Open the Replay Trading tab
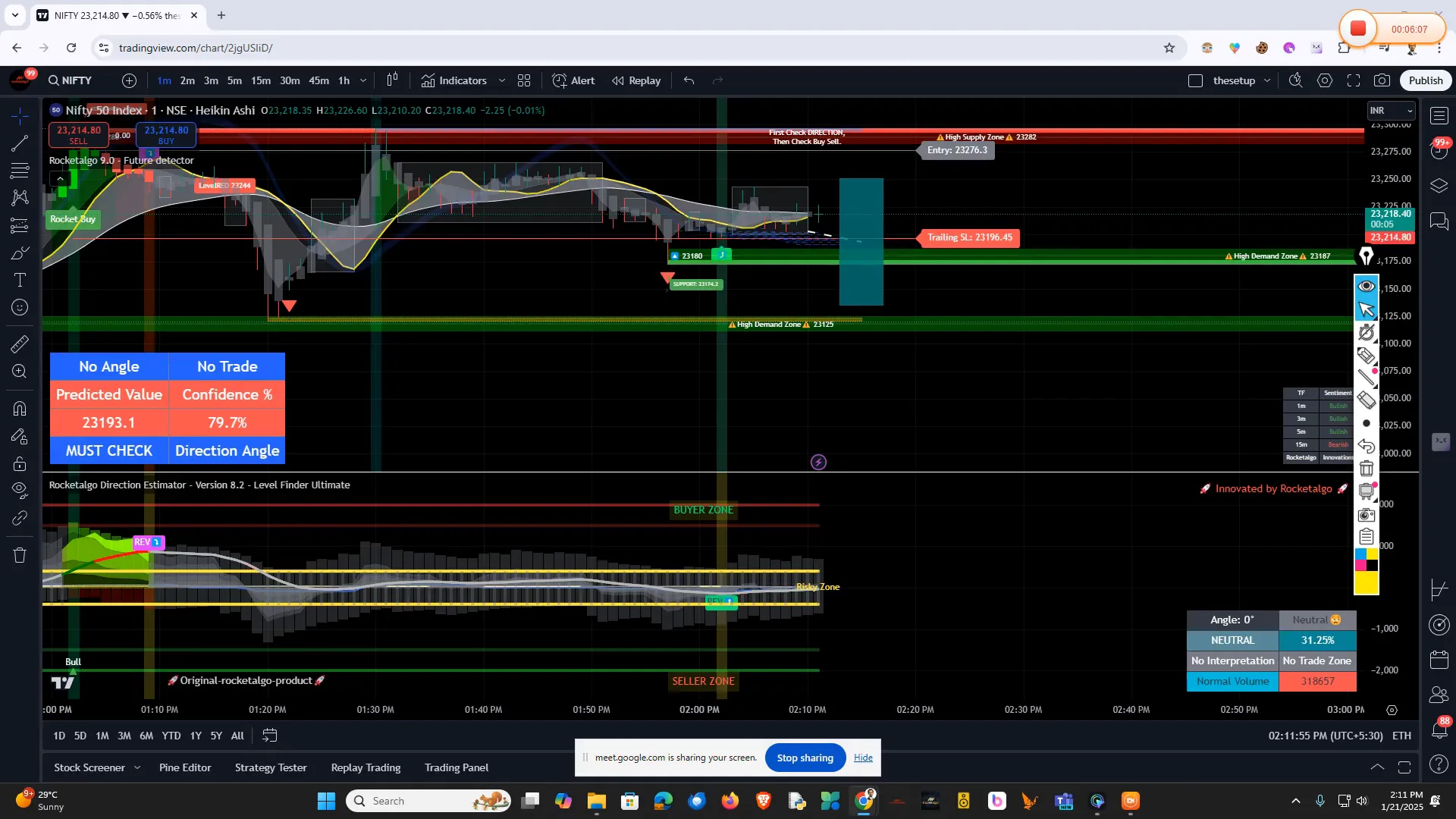Screen dimensions: 1456x819 366,767
